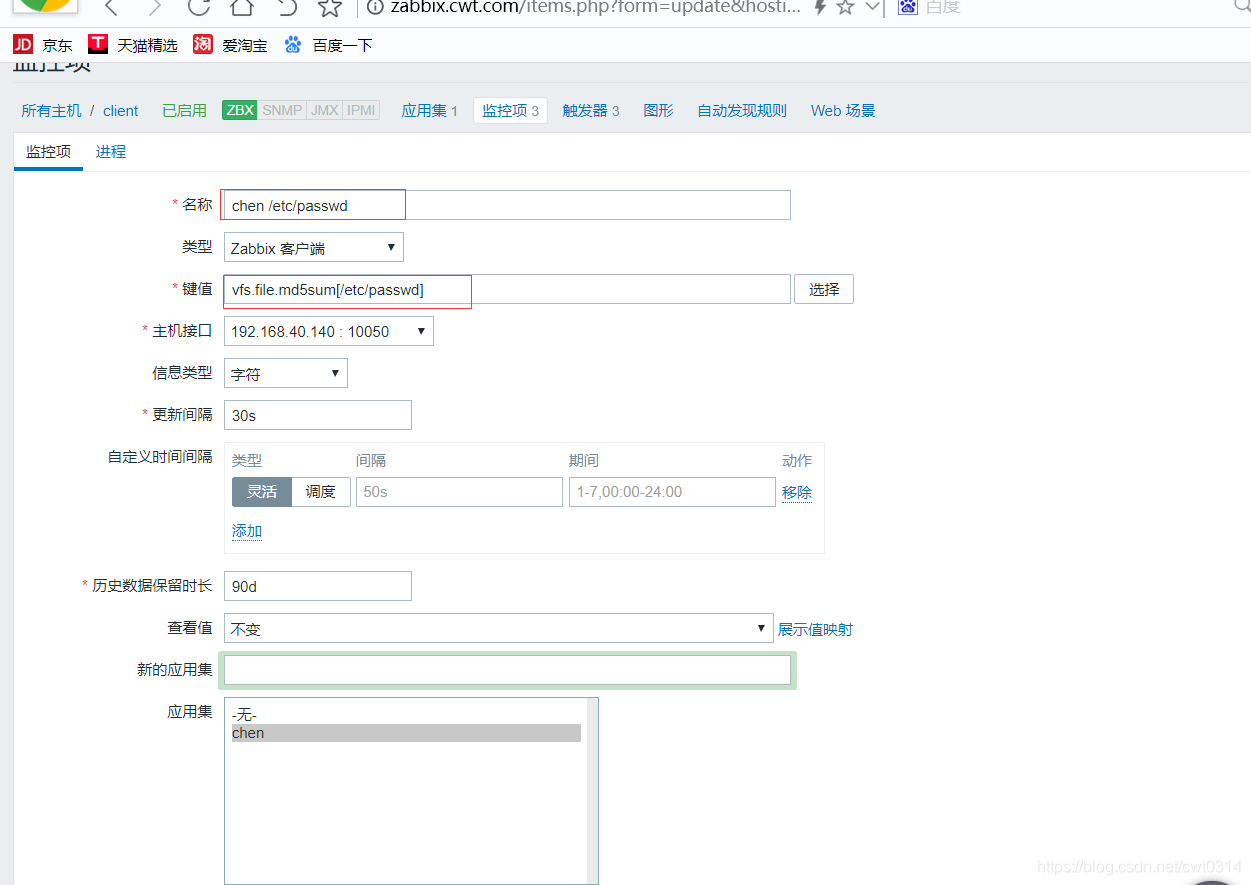Click the browser forward arrow
Image resolution: width=1251 pixels, height=885 pixels.
pos(154,8)
